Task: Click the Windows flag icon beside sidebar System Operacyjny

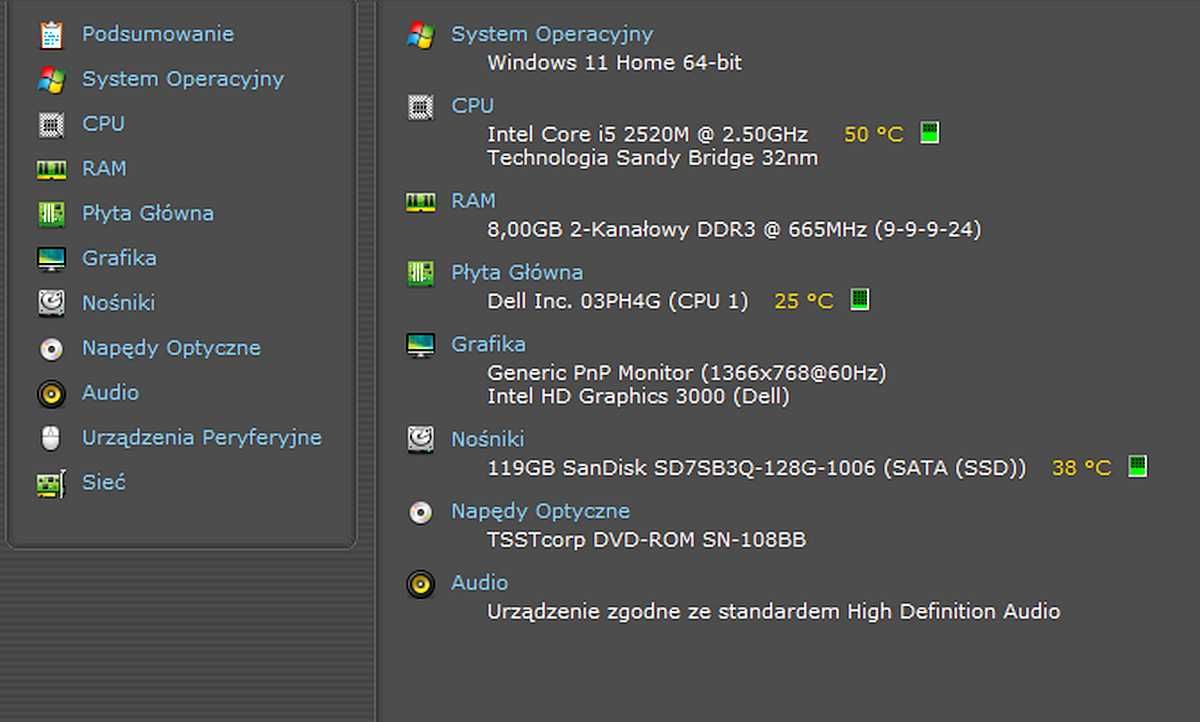Action: tap(51, 79)
